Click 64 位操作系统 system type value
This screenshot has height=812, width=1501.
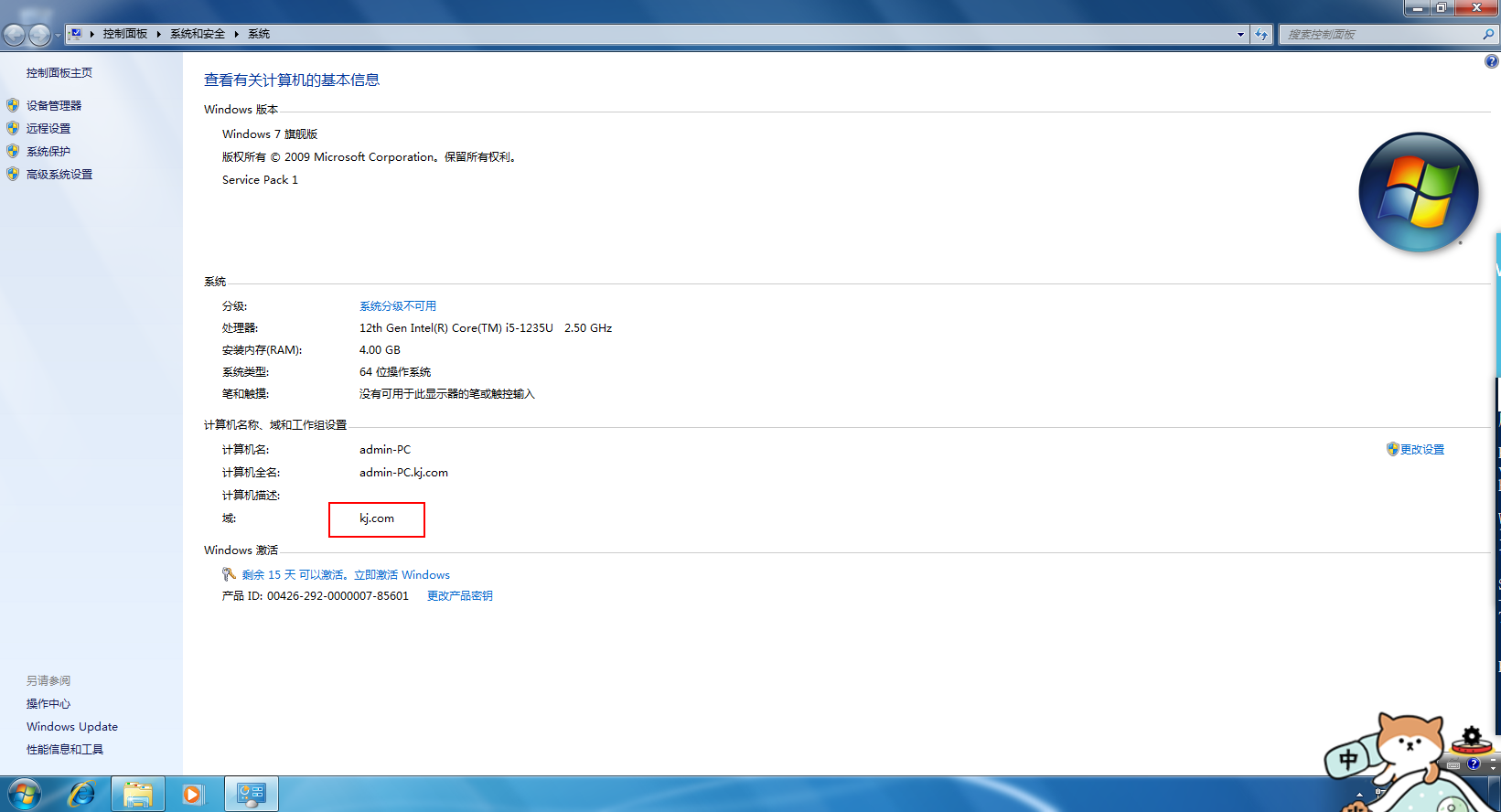[395, 372]
